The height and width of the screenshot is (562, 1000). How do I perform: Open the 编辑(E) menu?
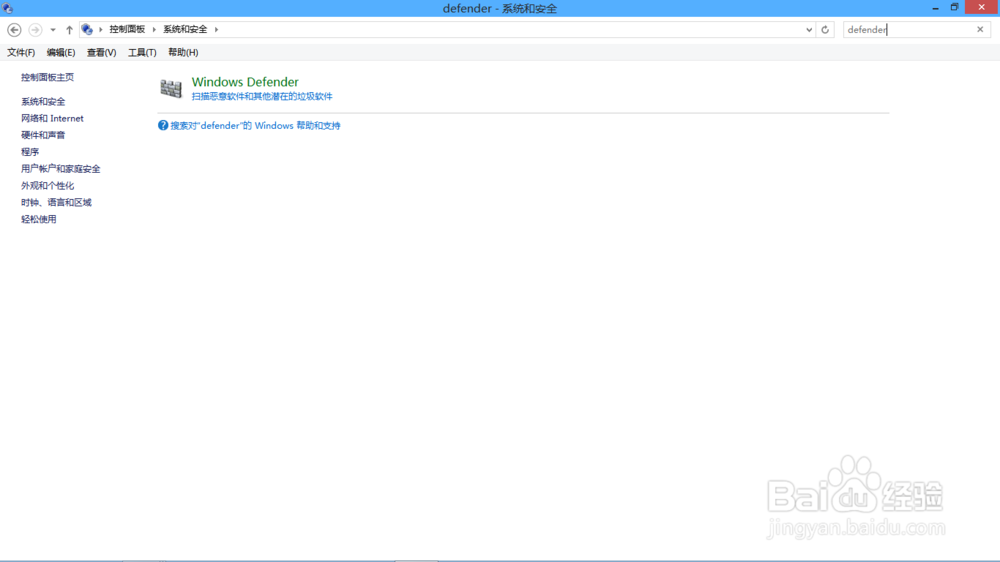click(61, 52)
